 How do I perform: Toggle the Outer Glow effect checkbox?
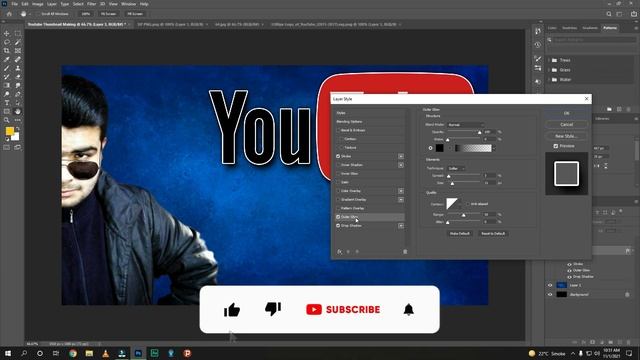(338, 217)
